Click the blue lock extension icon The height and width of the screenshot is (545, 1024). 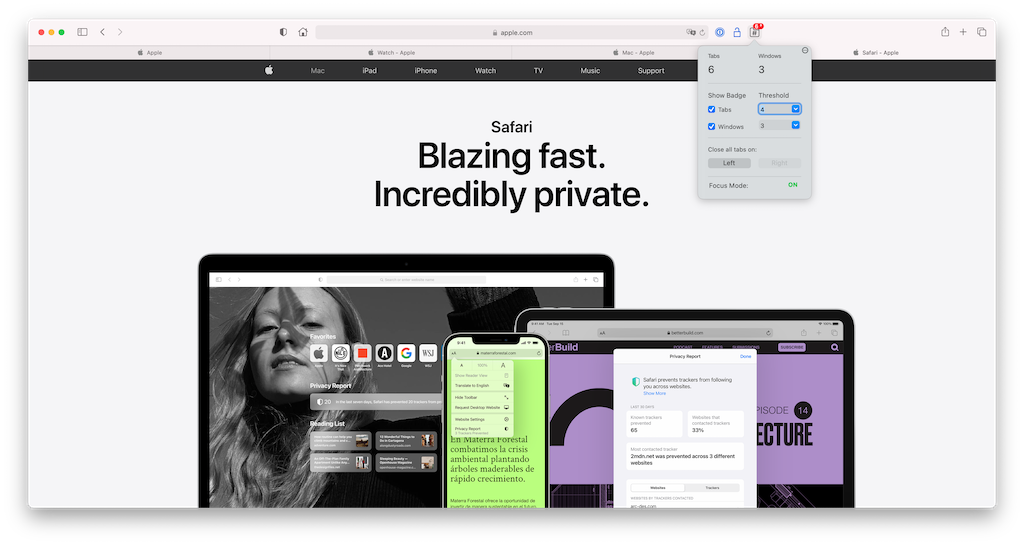pos(737,32)
